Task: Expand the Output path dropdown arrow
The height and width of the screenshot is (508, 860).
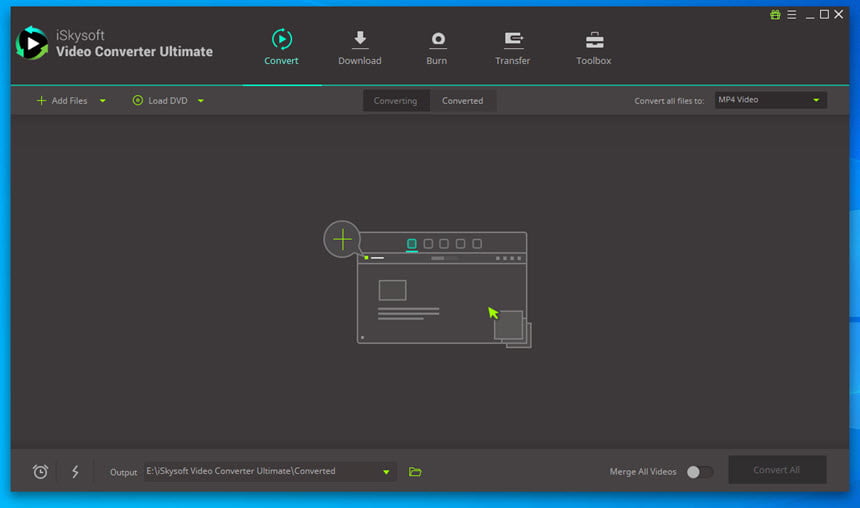Action: click(x=386, y=472)
